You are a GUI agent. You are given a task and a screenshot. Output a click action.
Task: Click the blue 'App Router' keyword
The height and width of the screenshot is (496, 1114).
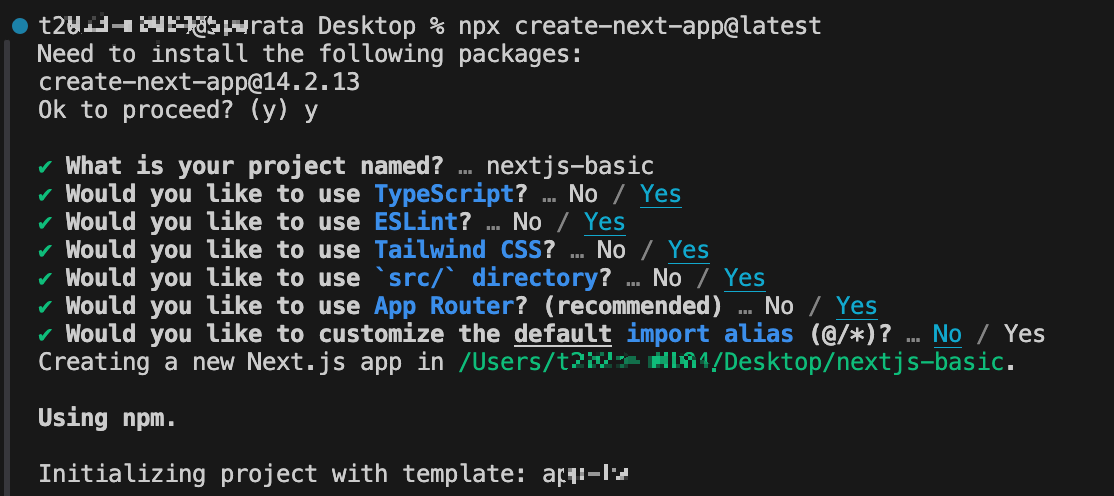pos(444,306)
